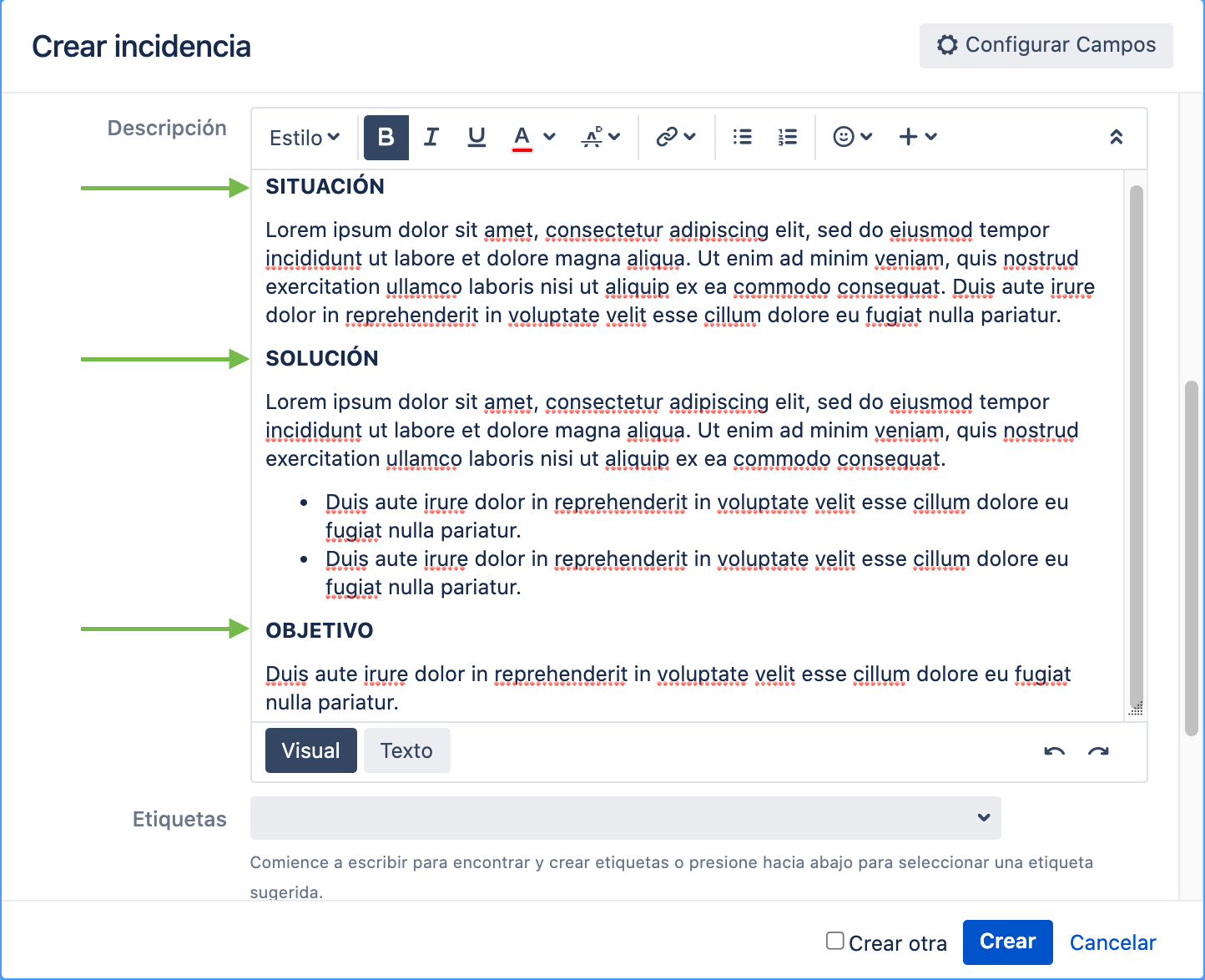Toggle bold formatting in the editor
1205x980 pixels.
386,137
